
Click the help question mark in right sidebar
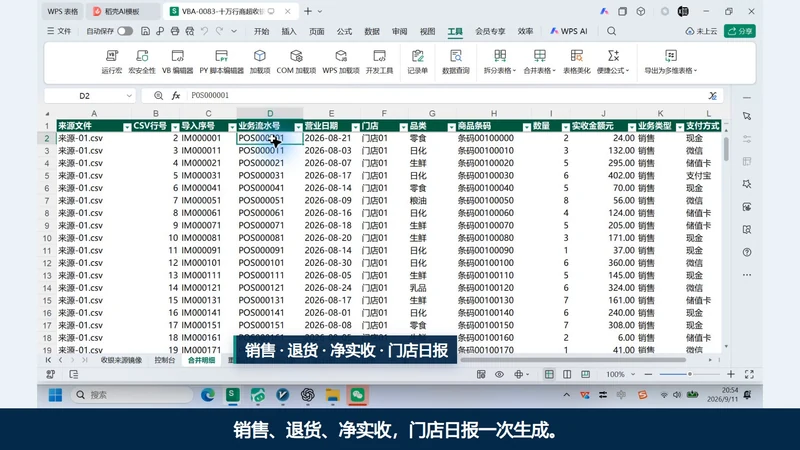[747, 252]
